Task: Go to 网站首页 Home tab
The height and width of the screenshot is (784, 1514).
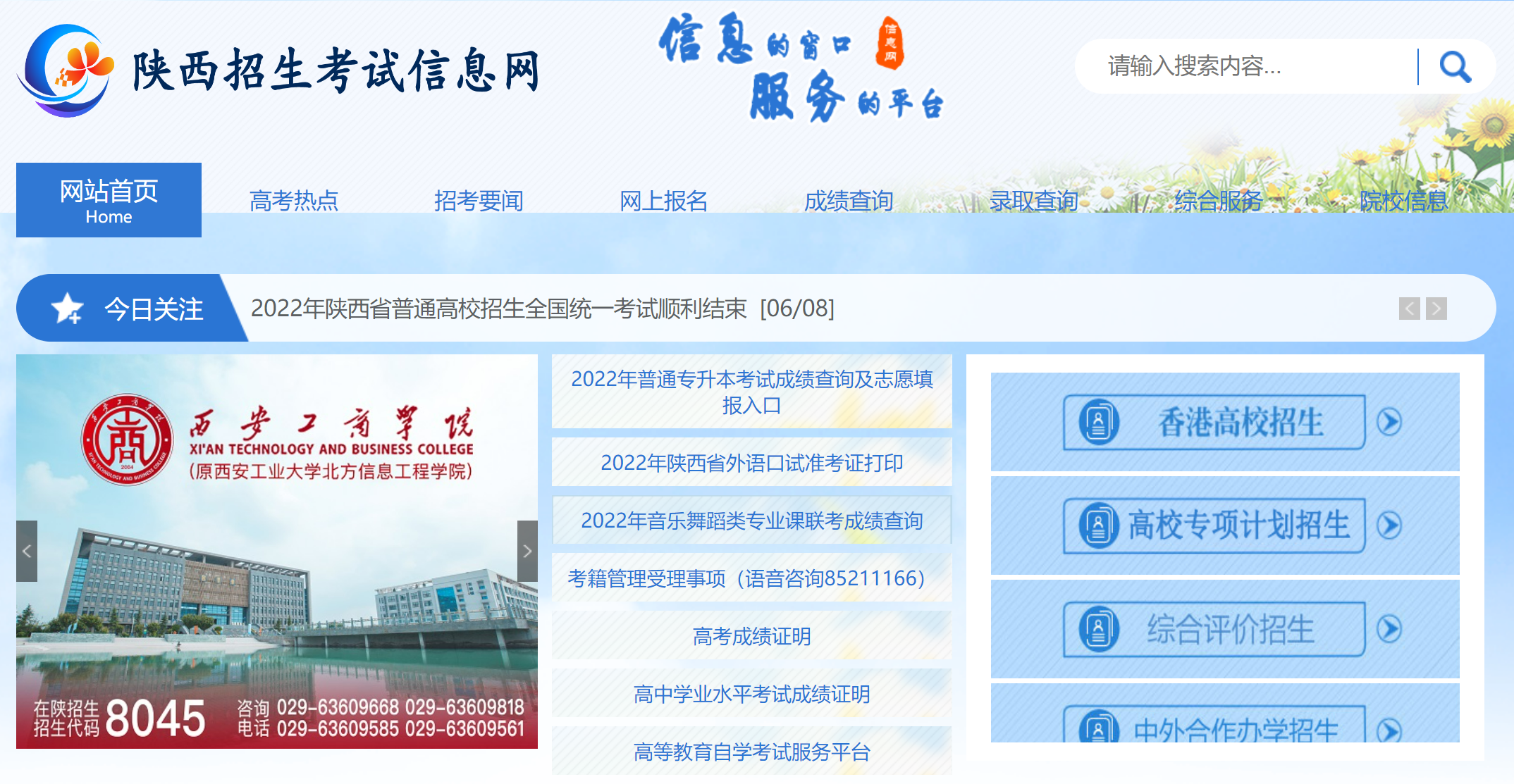Action: (x=109, y=200)
